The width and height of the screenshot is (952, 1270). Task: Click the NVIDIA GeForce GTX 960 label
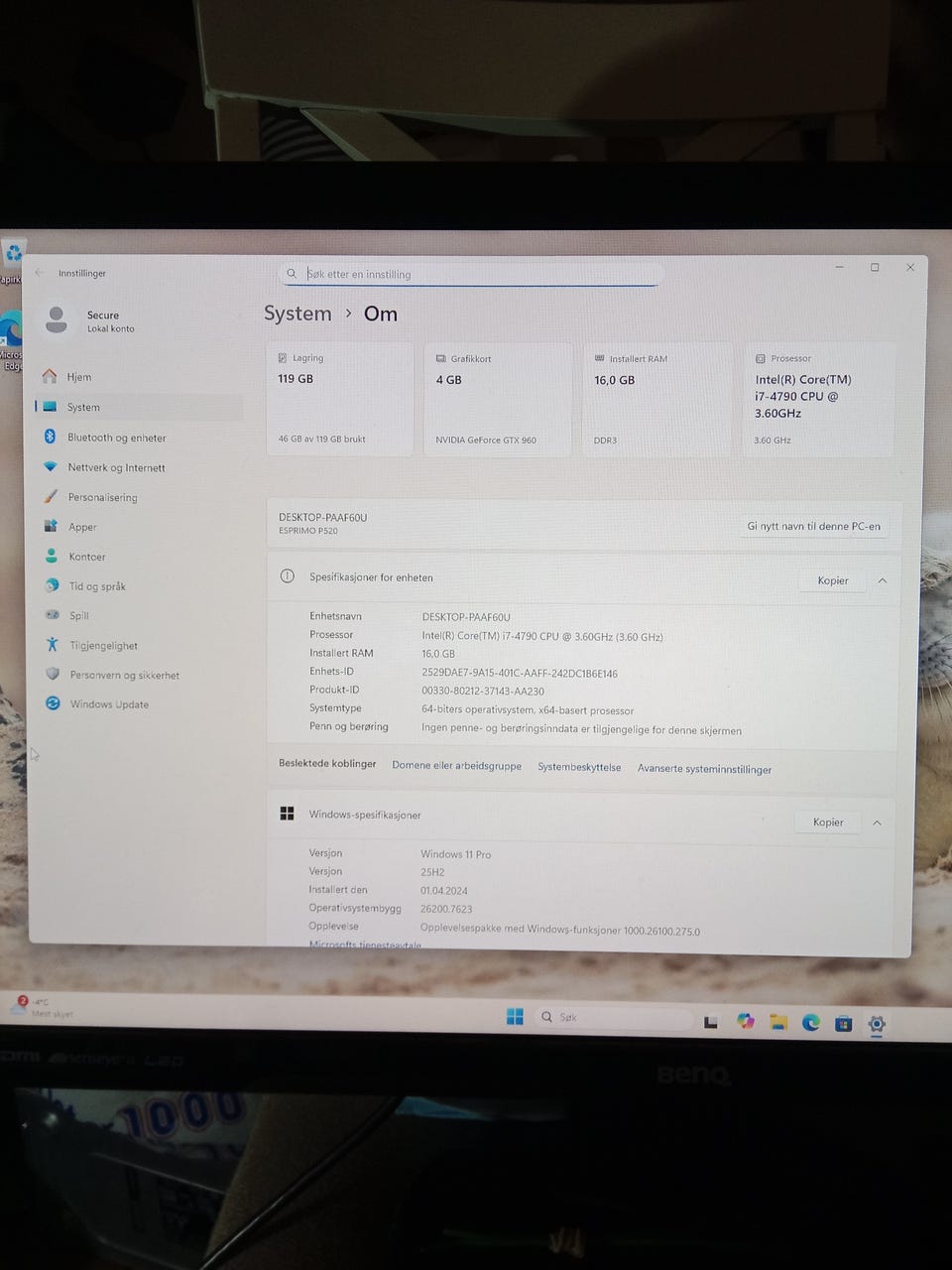point(486,440)
